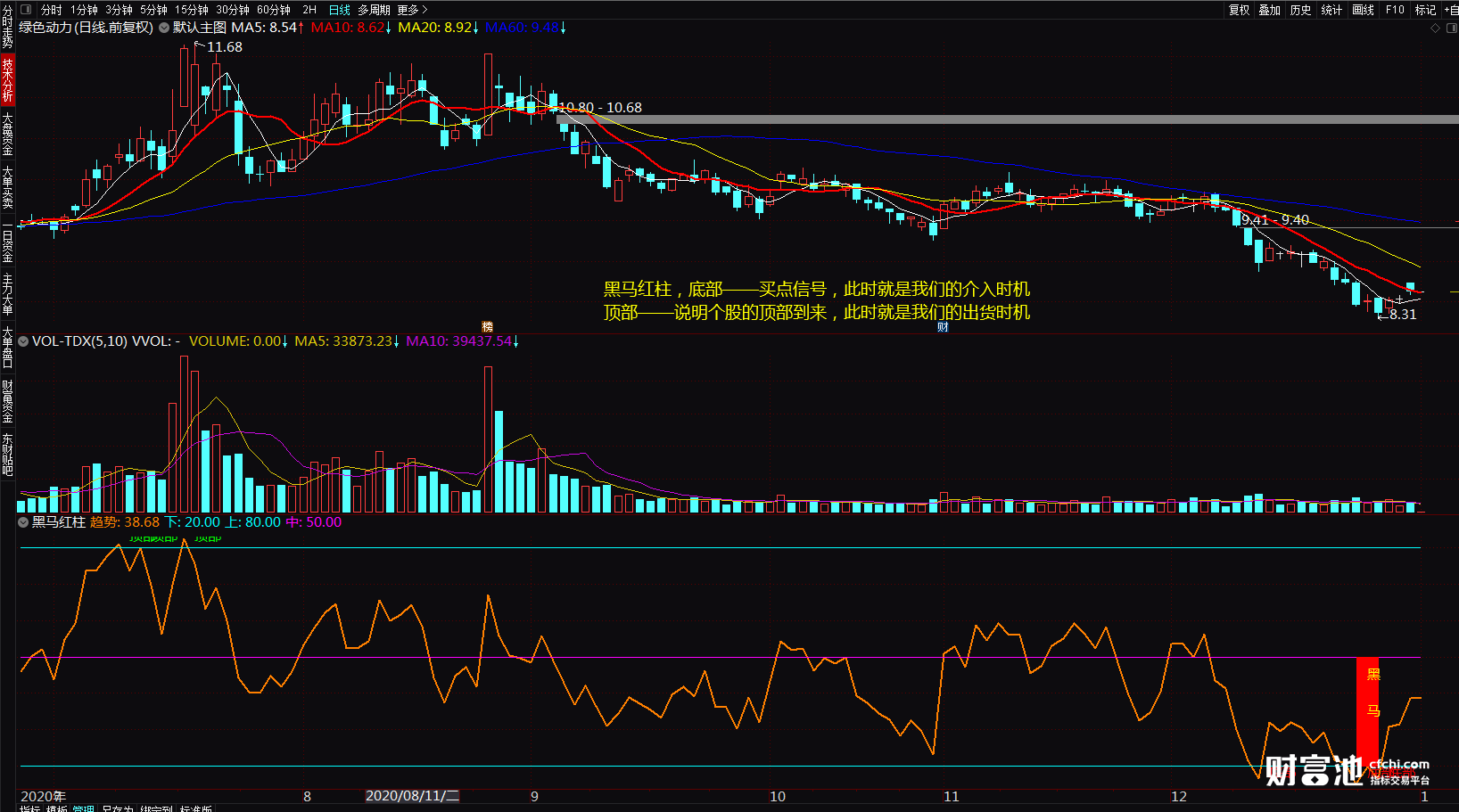Click the 财 marker icon on chart
Image resolution: width=1459 pixels, height=812 pixels.
pyautogui.click(x=943, y=327)
